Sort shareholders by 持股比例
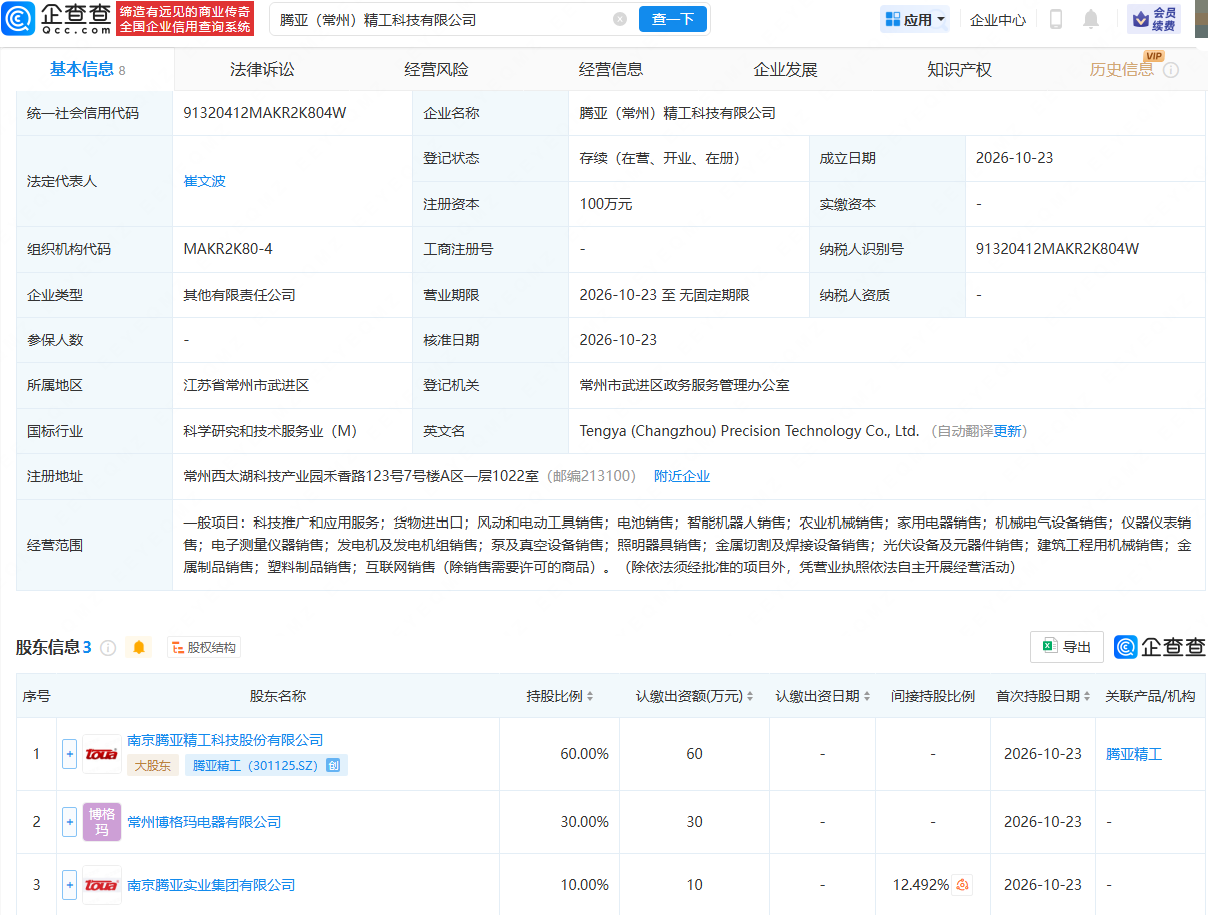Screen dimensions: 1208x915 590,696
